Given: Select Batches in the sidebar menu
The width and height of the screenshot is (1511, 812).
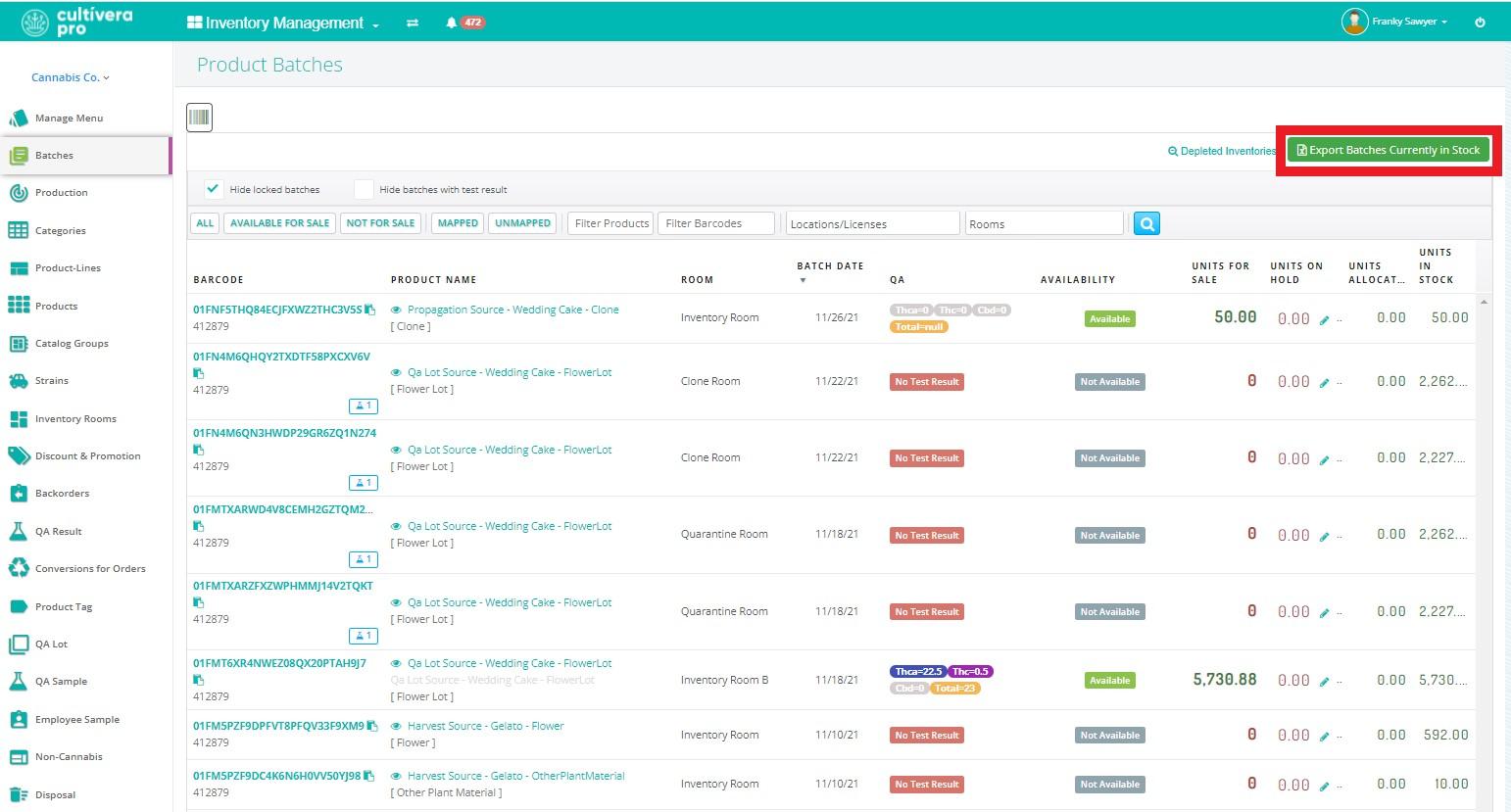Looking at the screenshot, I should pos(85,155).
